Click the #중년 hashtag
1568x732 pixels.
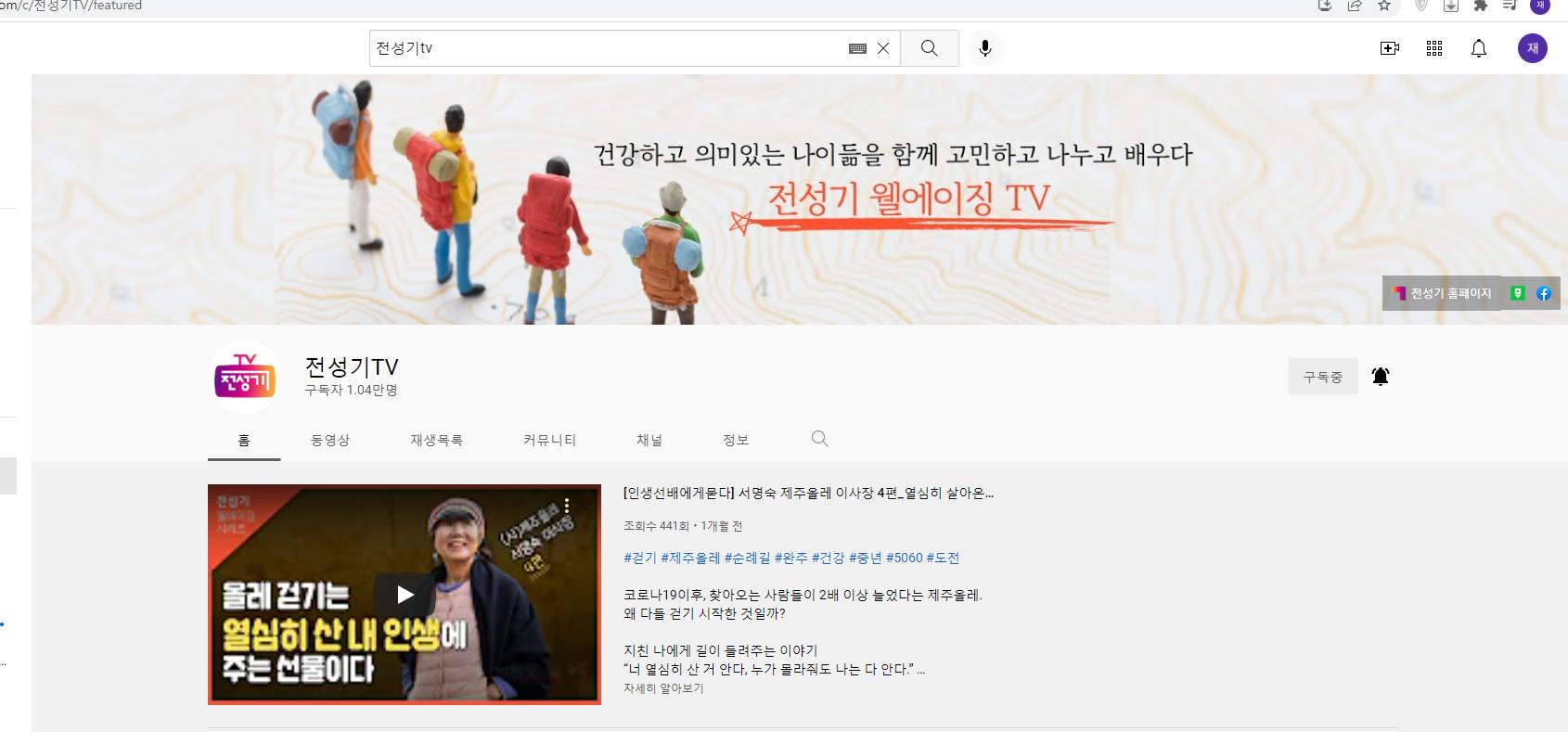point(866,558)
